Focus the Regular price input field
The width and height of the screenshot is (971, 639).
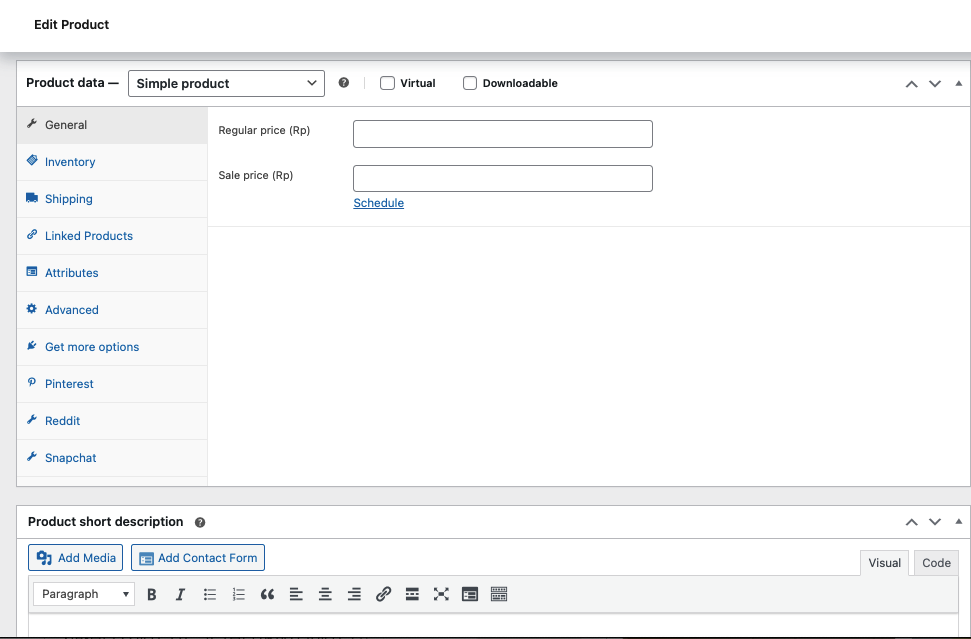(x=503, y=134)
